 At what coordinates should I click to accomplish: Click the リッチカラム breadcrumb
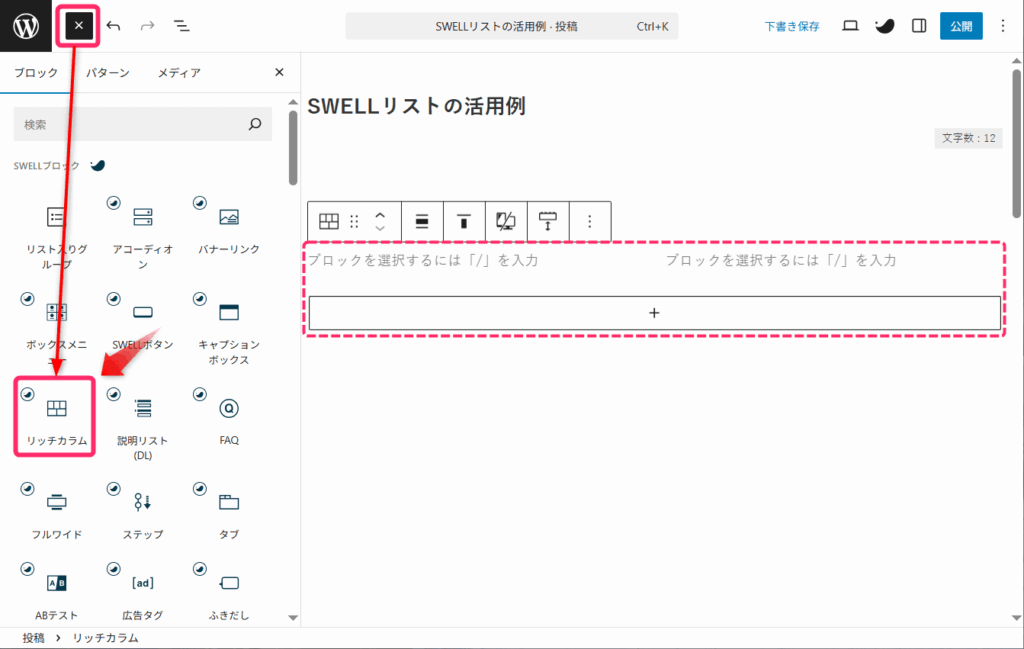point(105,638)
